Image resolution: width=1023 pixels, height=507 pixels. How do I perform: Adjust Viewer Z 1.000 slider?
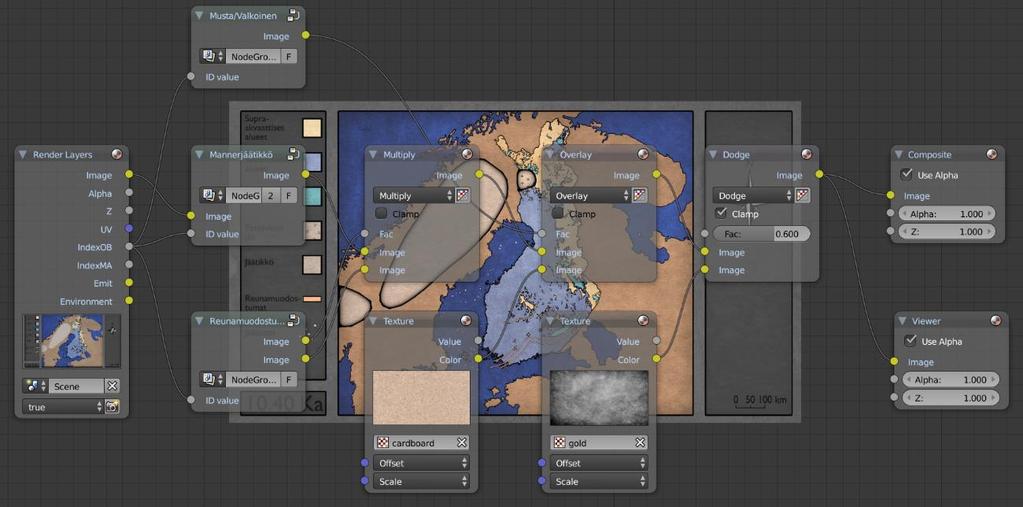coord(951,398)
